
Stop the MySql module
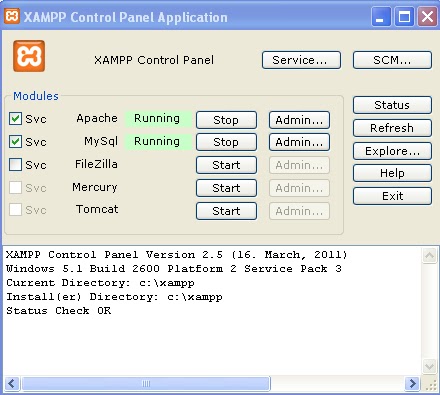point(226,142)
